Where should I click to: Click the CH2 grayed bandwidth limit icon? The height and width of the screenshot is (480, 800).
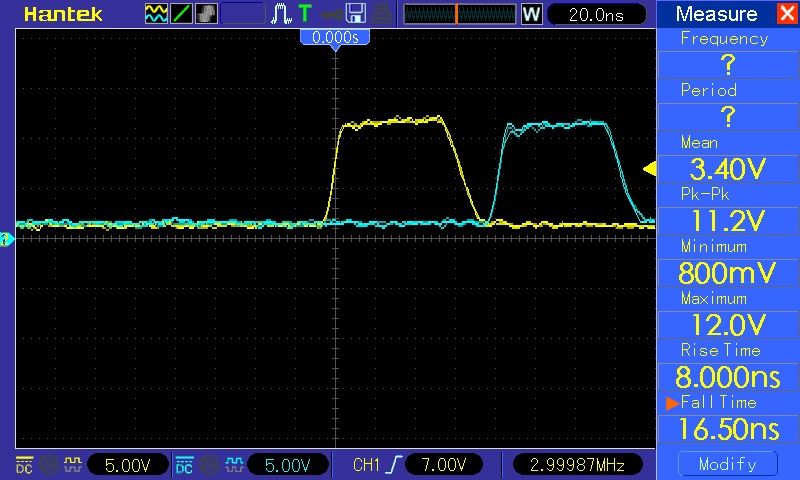[x=209, y=465]
